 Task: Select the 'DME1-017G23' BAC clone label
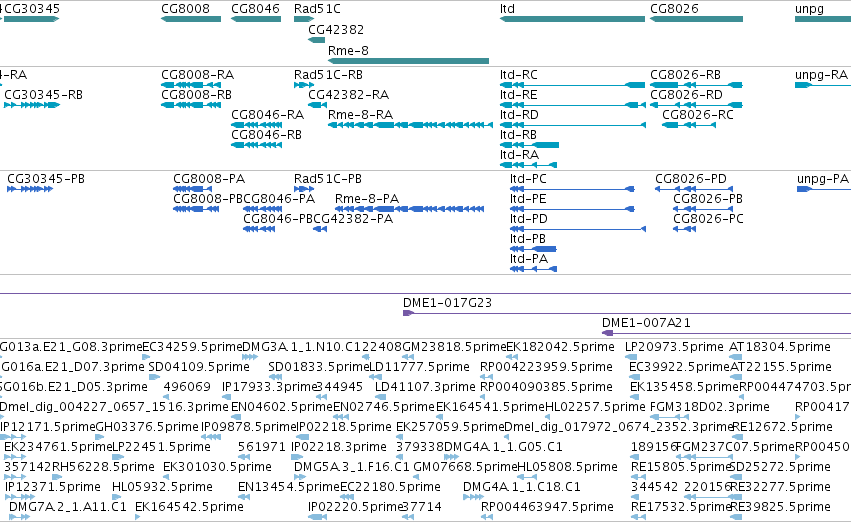pos(447,303)
